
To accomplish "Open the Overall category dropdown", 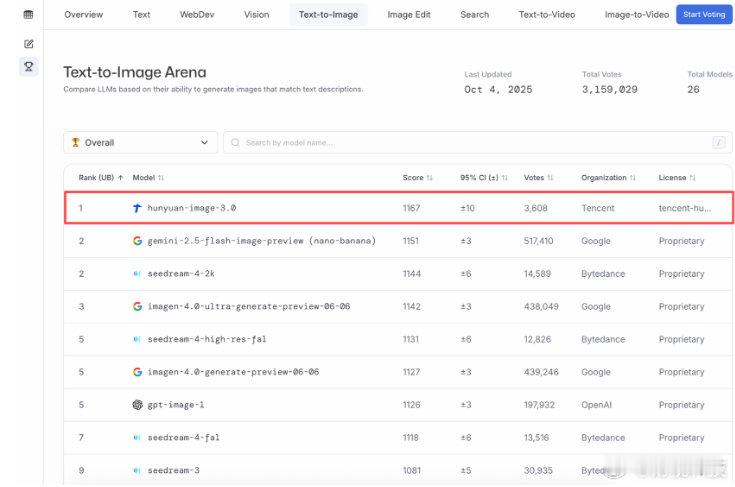I will (x=140, y=143).
